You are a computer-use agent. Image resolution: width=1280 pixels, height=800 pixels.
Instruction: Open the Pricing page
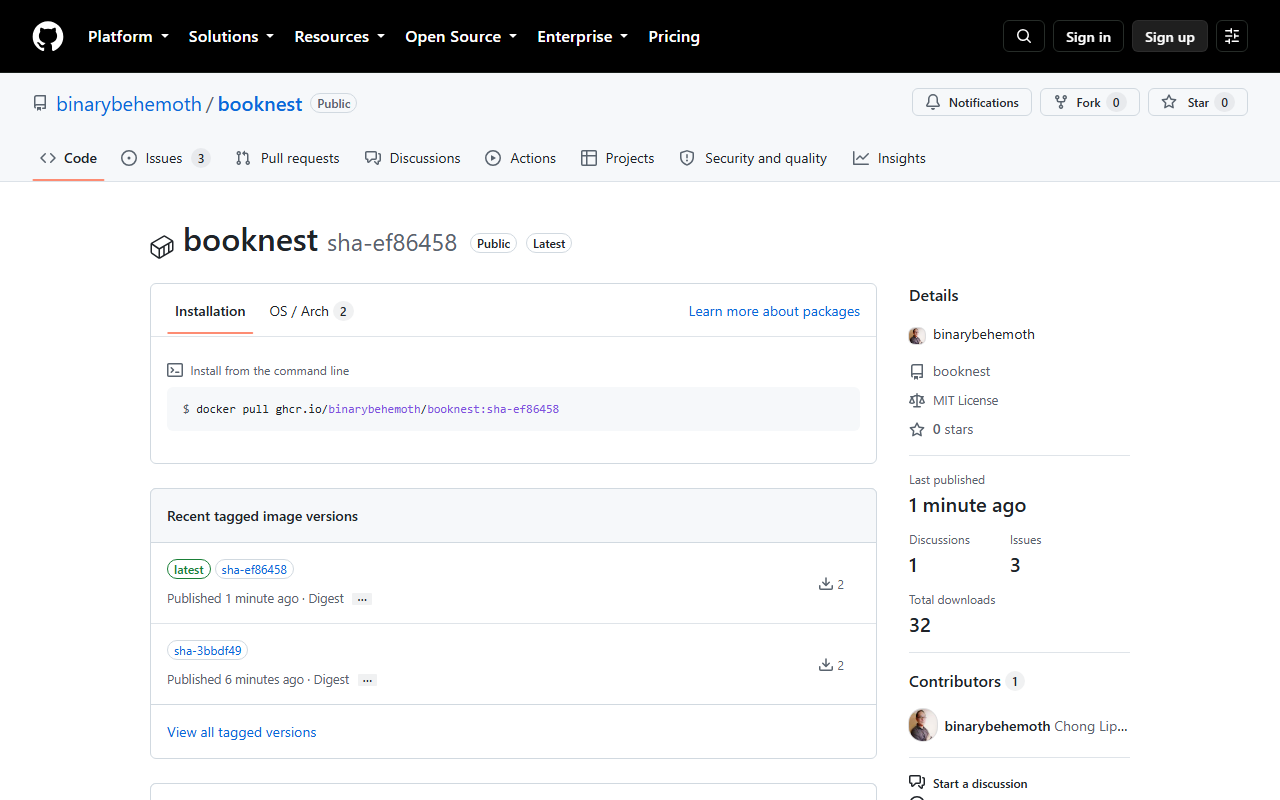[674, 37]
